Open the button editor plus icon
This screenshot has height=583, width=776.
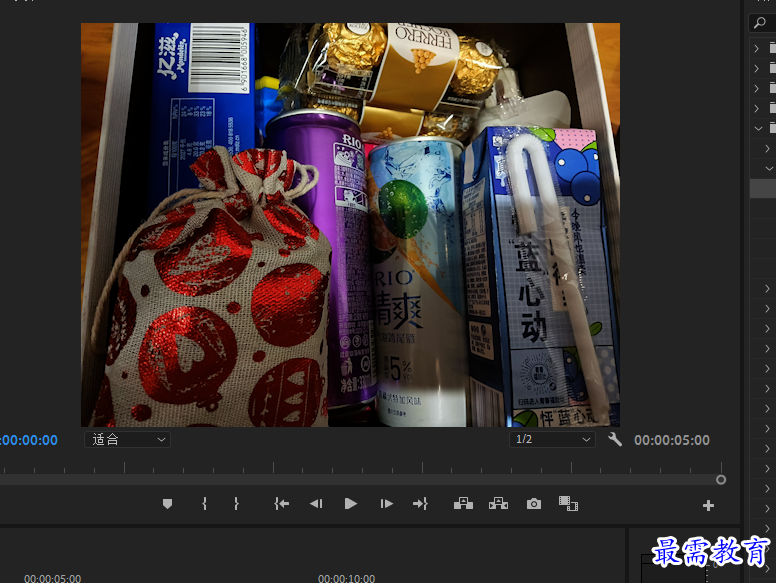[708, 505]
